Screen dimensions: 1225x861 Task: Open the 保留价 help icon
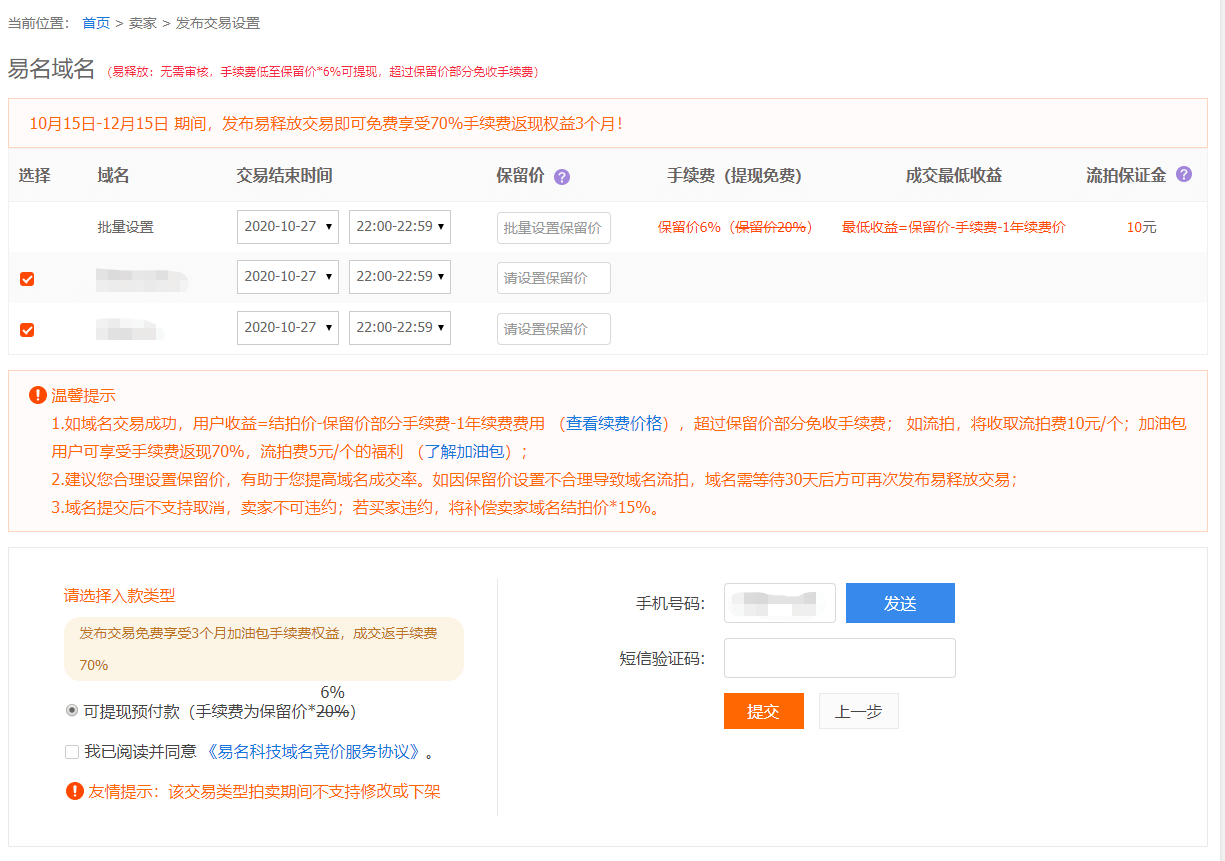pos(561,177)
